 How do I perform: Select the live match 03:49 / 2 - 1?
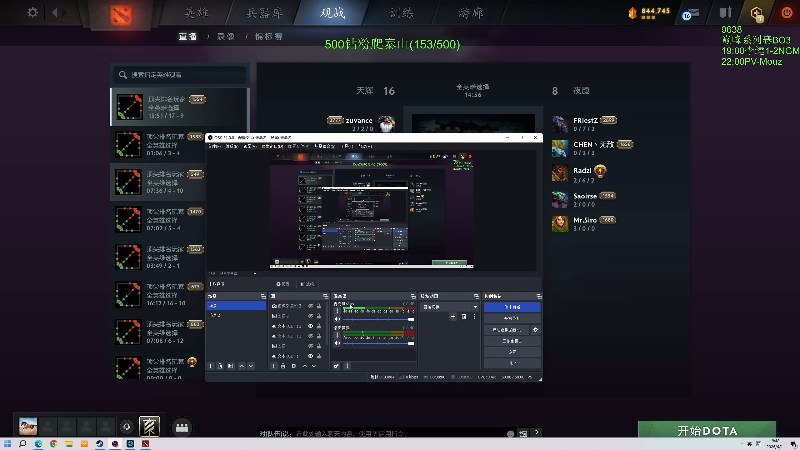click(159, 257)
